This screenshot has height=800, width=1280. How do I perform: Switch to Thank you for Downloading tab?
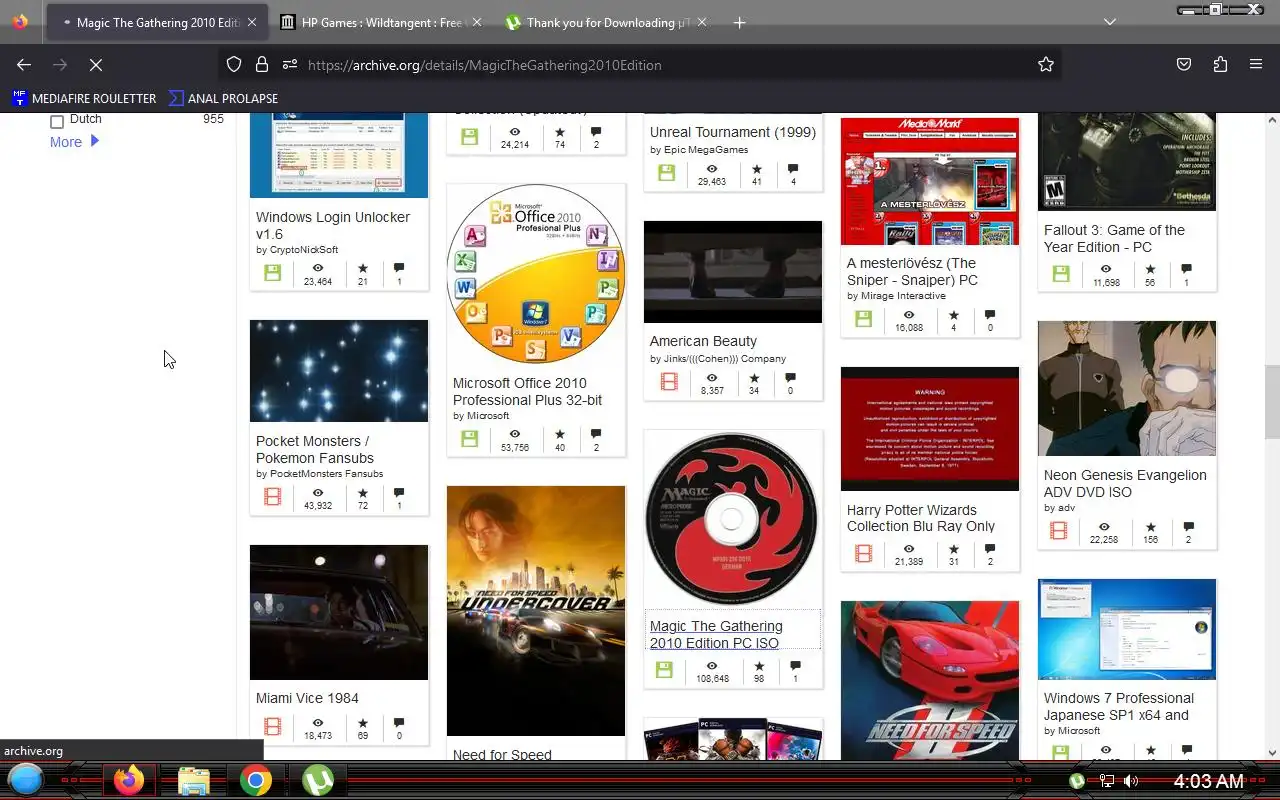tap(606, 22)
